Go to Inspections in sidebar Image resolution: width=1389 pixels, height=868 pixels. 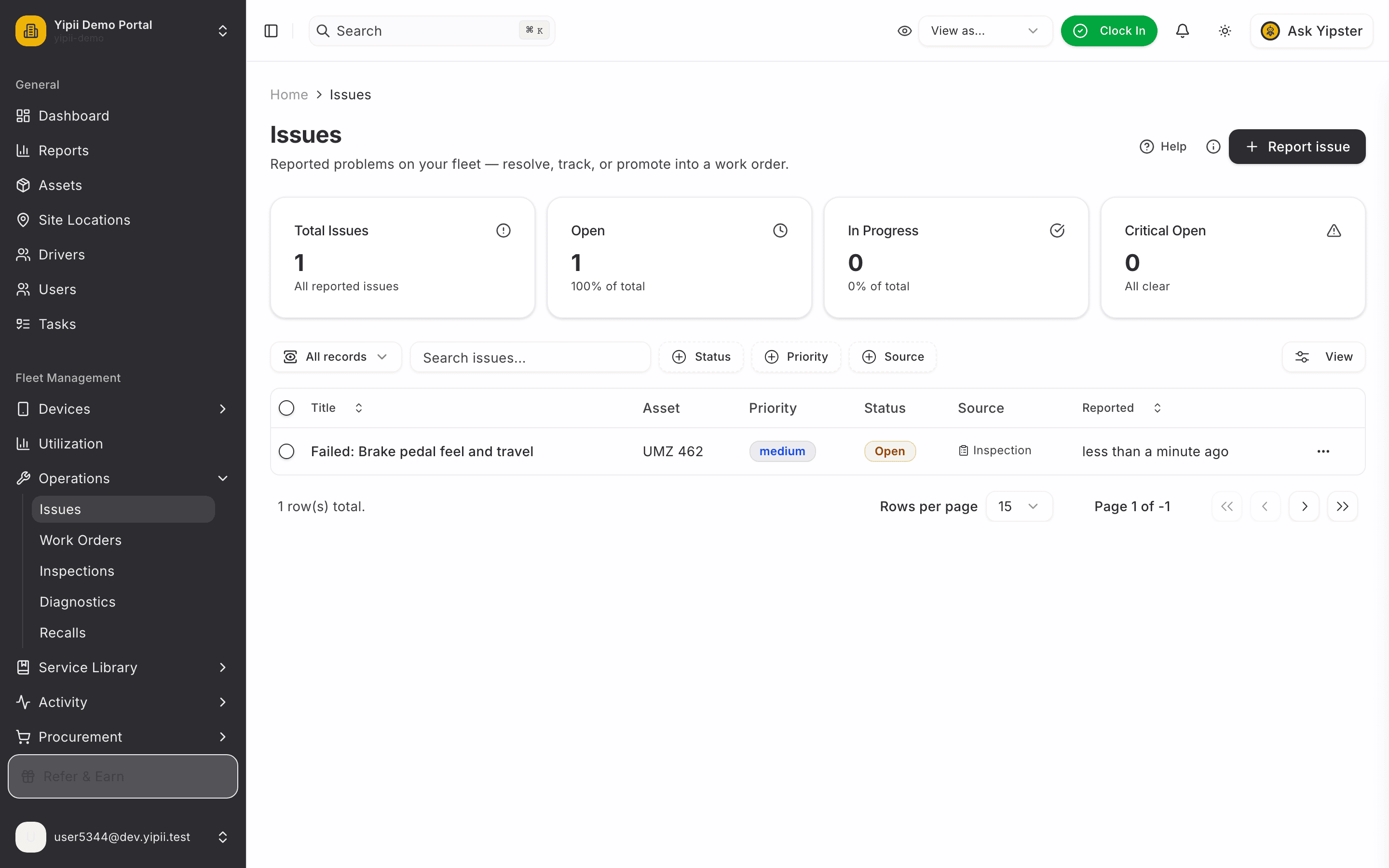[x=77, y=571]
